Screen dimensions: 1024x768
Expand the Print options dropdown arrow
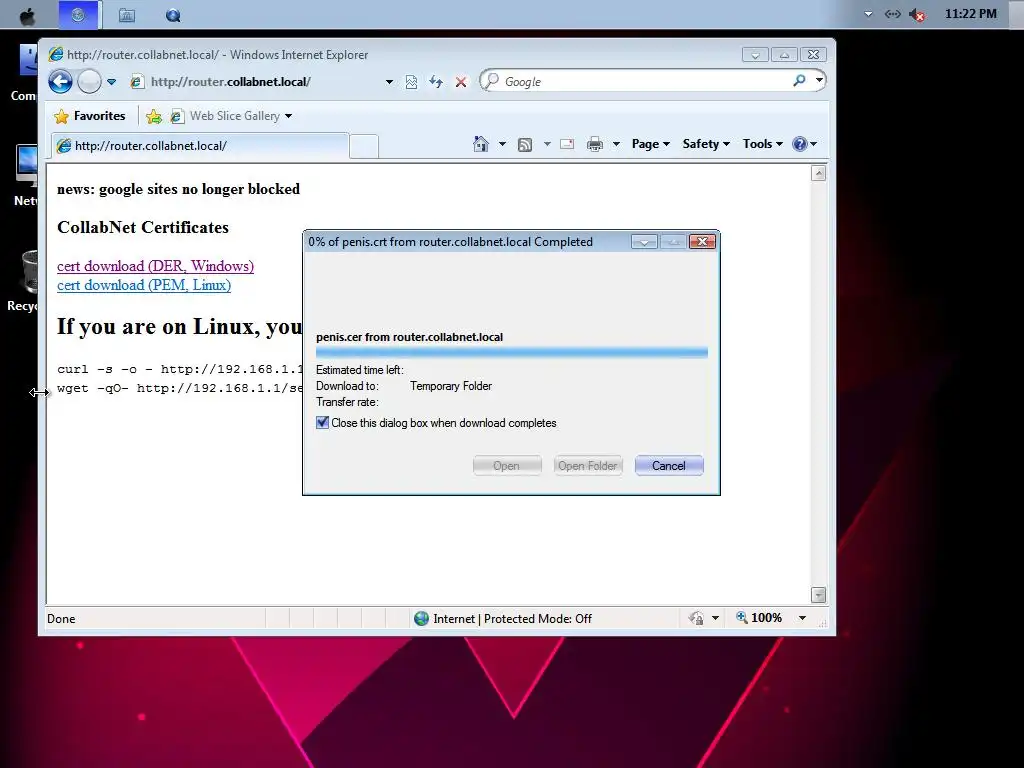616,144
